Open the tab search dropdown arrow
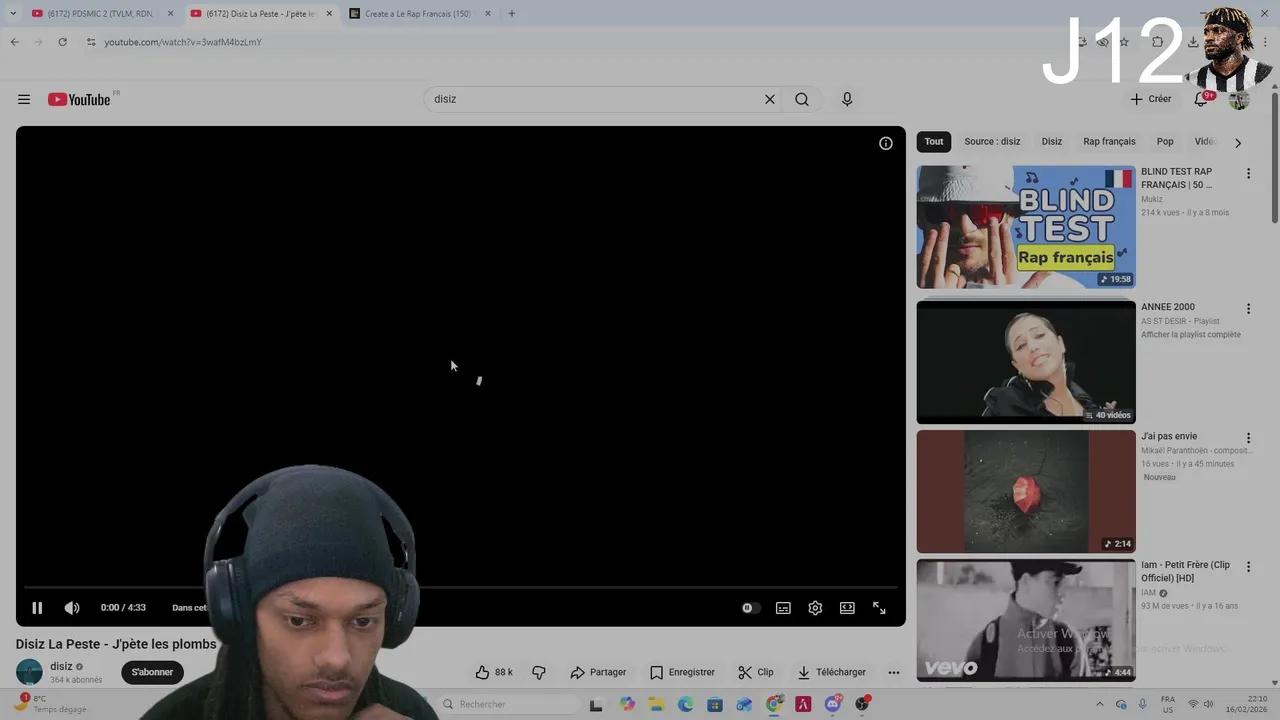The width and height of the screenshot is (1280, 720). [12, 14]
